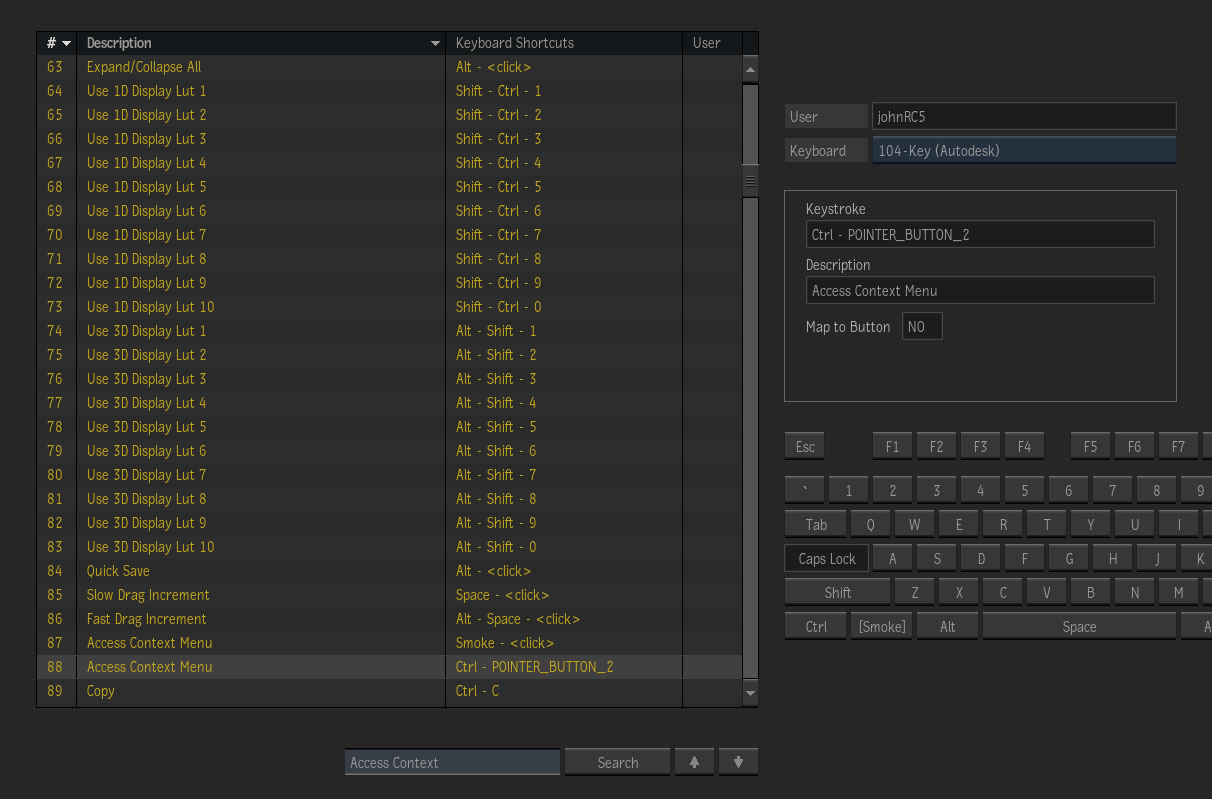The image size is (1212, 799).
Task: Click the number 8 key on the virtual keyboard
Action: pos(1156,490)
